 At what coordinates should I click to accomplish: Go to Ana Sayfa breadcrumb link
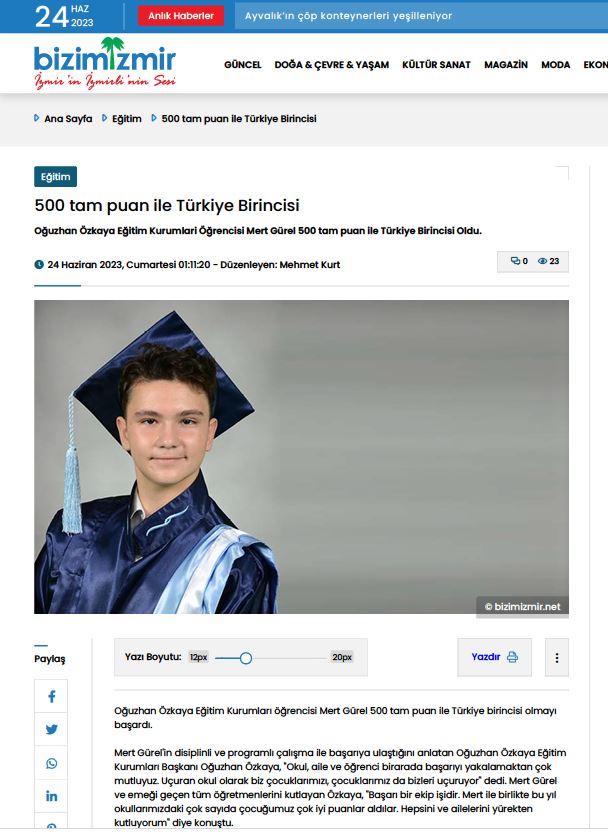[68, 119]
